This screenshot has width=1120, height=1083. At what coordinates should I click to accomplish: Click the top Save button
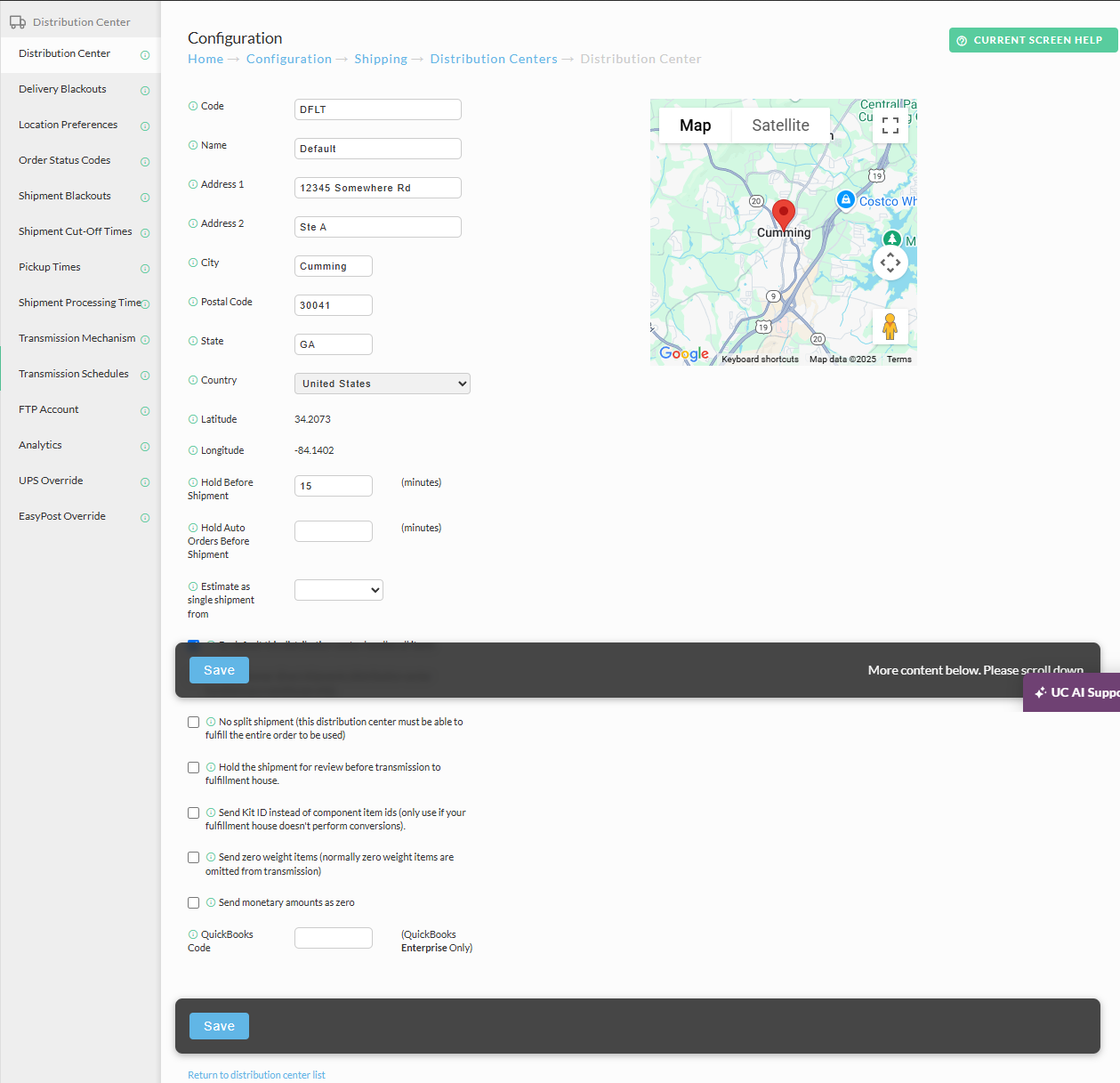[219, 670]
